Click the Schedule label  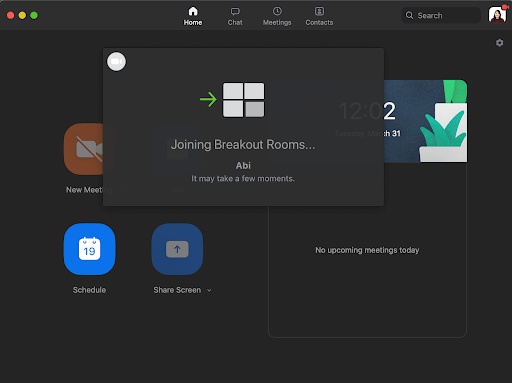(x=89, y=290)
